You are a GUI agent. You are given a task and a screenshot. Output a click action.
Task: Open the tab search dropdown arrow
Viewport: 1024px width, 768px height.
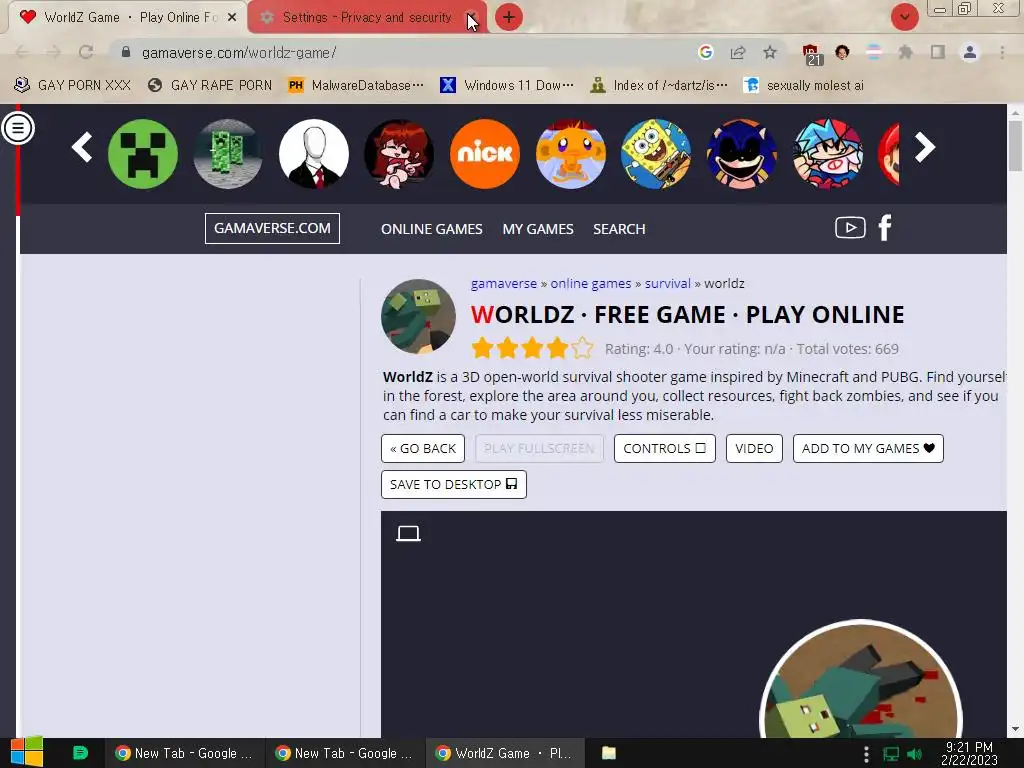[x=904, y=17]
